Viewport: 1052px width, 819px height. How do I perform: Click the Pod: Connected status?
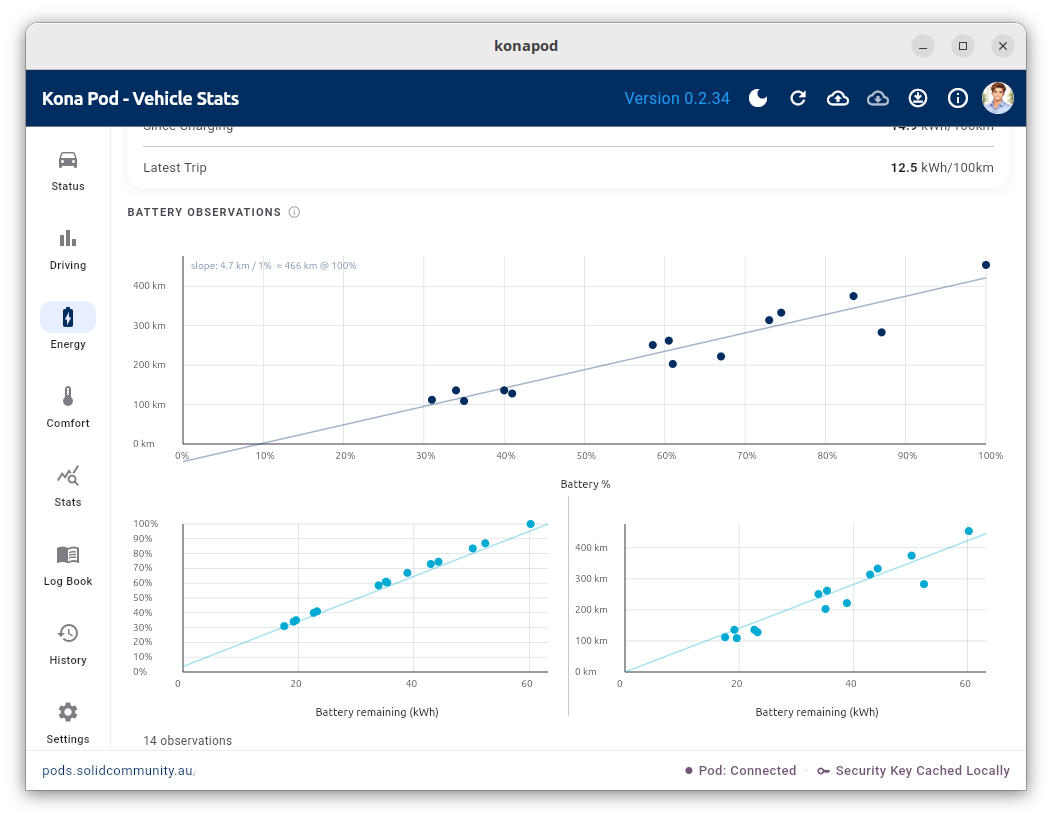(740, 771)
